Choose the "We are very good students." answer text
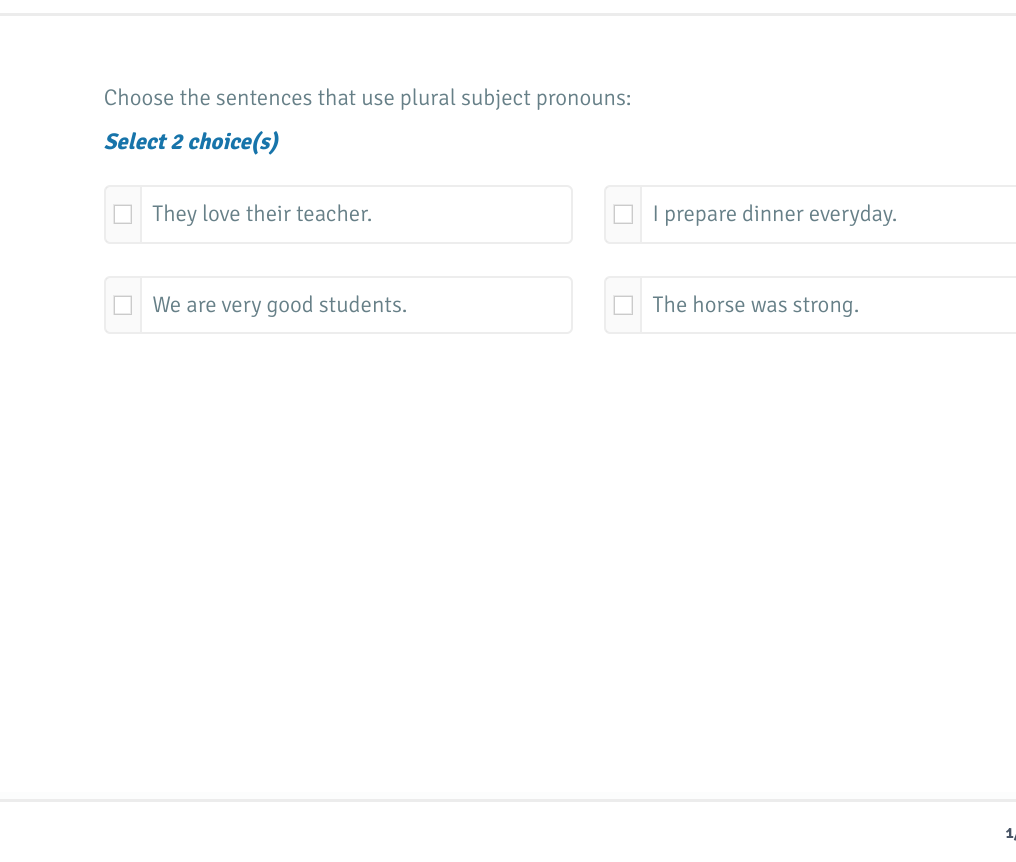Viewport: 1016px width, 862px height. coord(280,305)
